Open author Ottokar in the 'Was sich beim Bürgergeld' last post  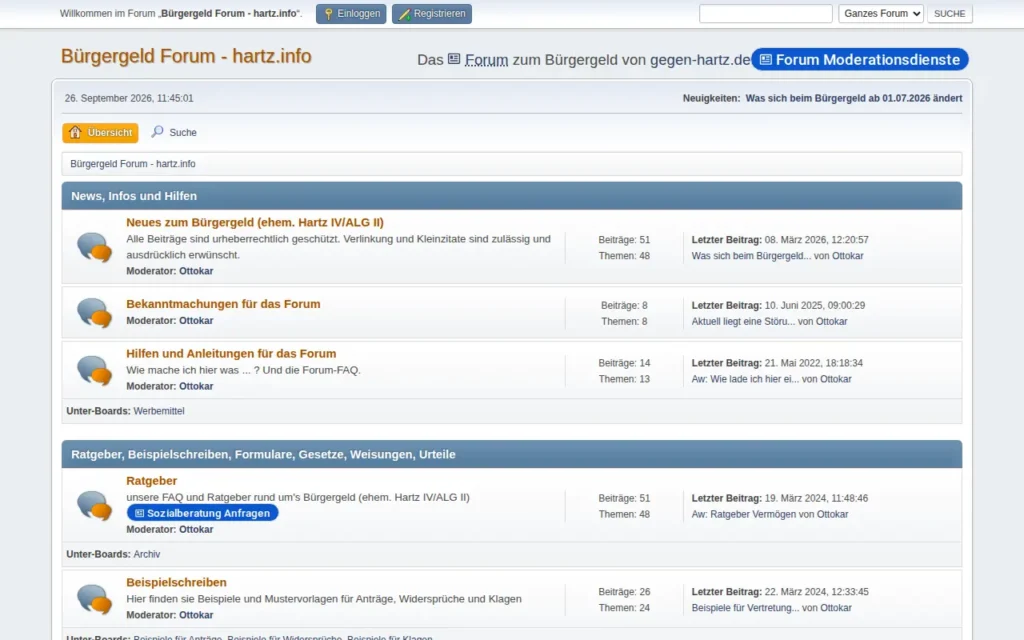[x=848, y=256]
